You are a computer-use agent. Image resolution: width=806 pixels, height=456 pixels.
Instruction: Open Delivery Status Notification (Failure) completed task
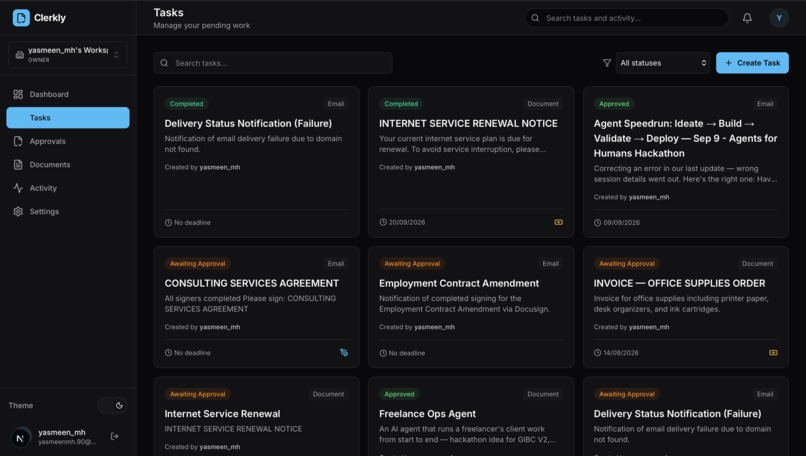click(x=257, y=162)
